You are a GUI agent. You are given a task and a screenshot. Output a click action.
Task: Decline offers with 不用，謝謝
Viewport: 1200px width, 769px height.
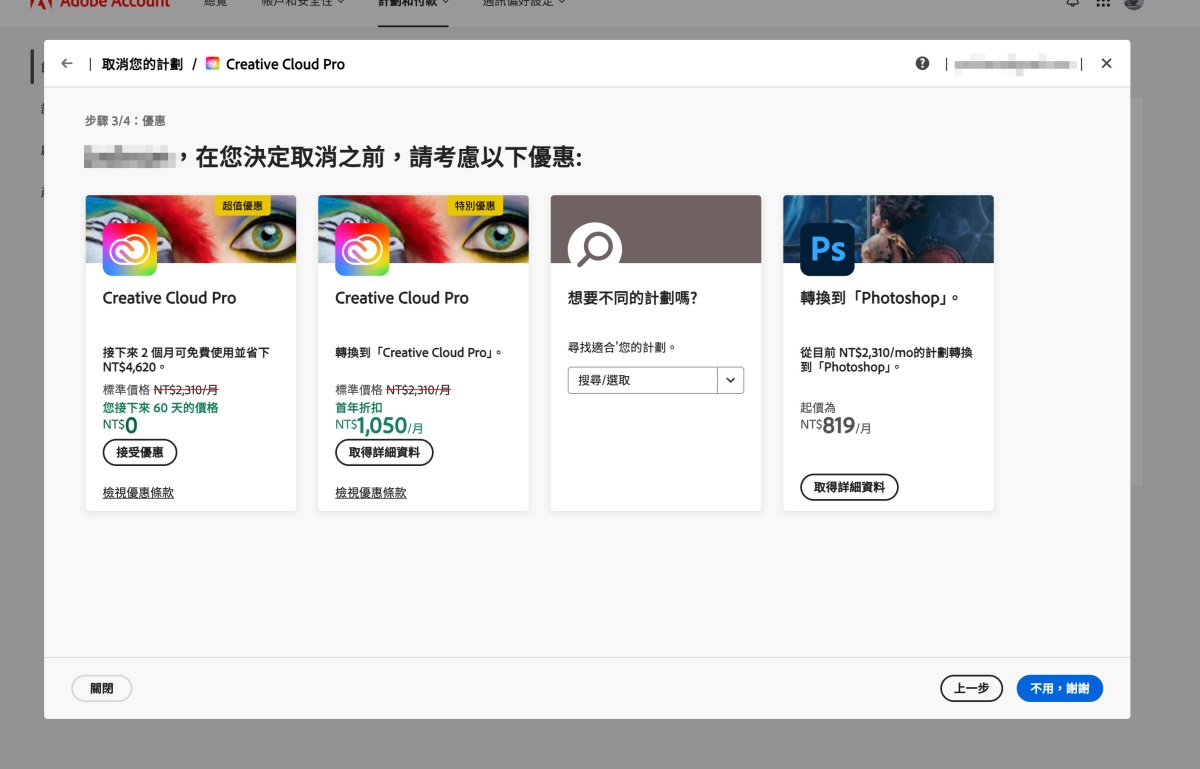pyautogui.click(x=1060, y=688)
